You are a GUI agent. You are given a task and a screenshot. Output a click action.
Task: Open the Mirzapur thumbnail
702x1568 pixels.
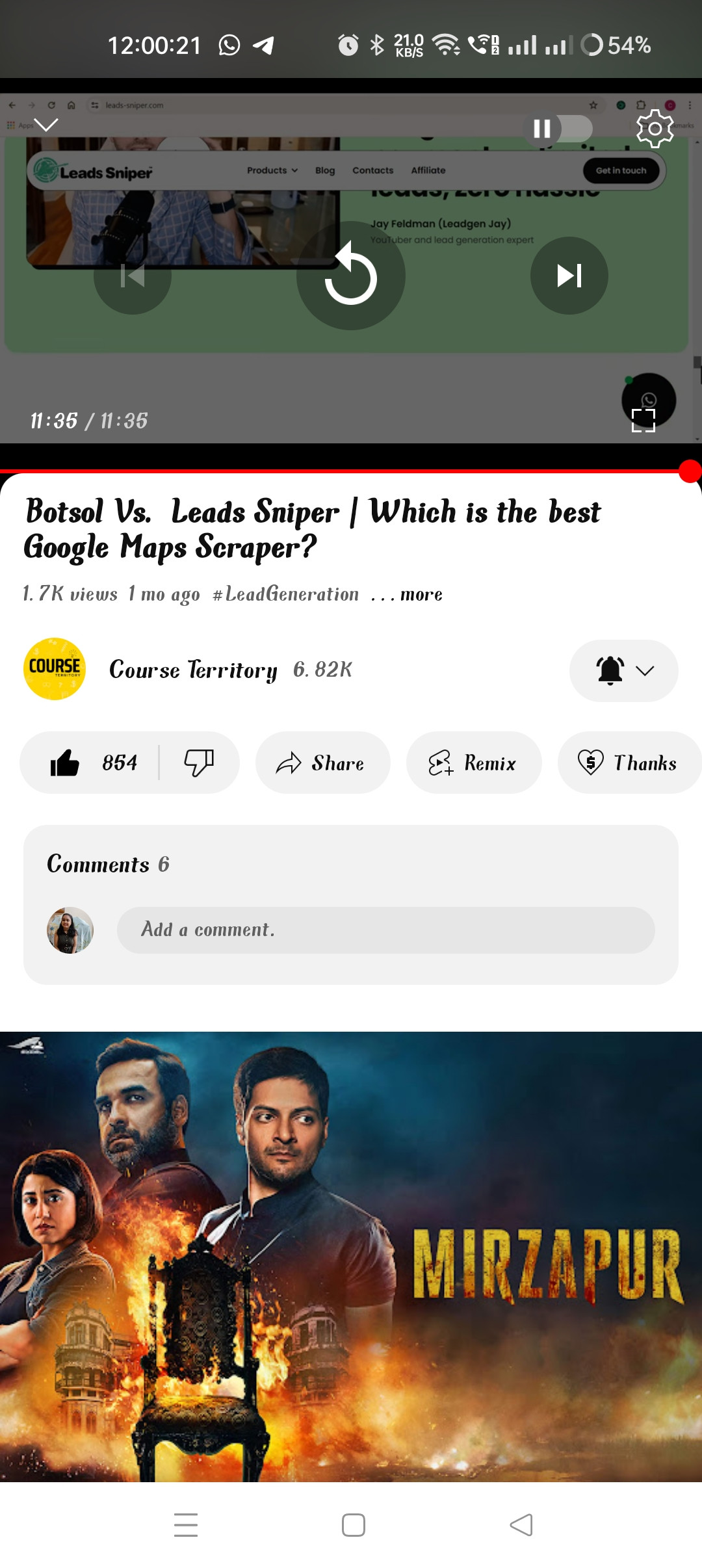(351, 1257)
